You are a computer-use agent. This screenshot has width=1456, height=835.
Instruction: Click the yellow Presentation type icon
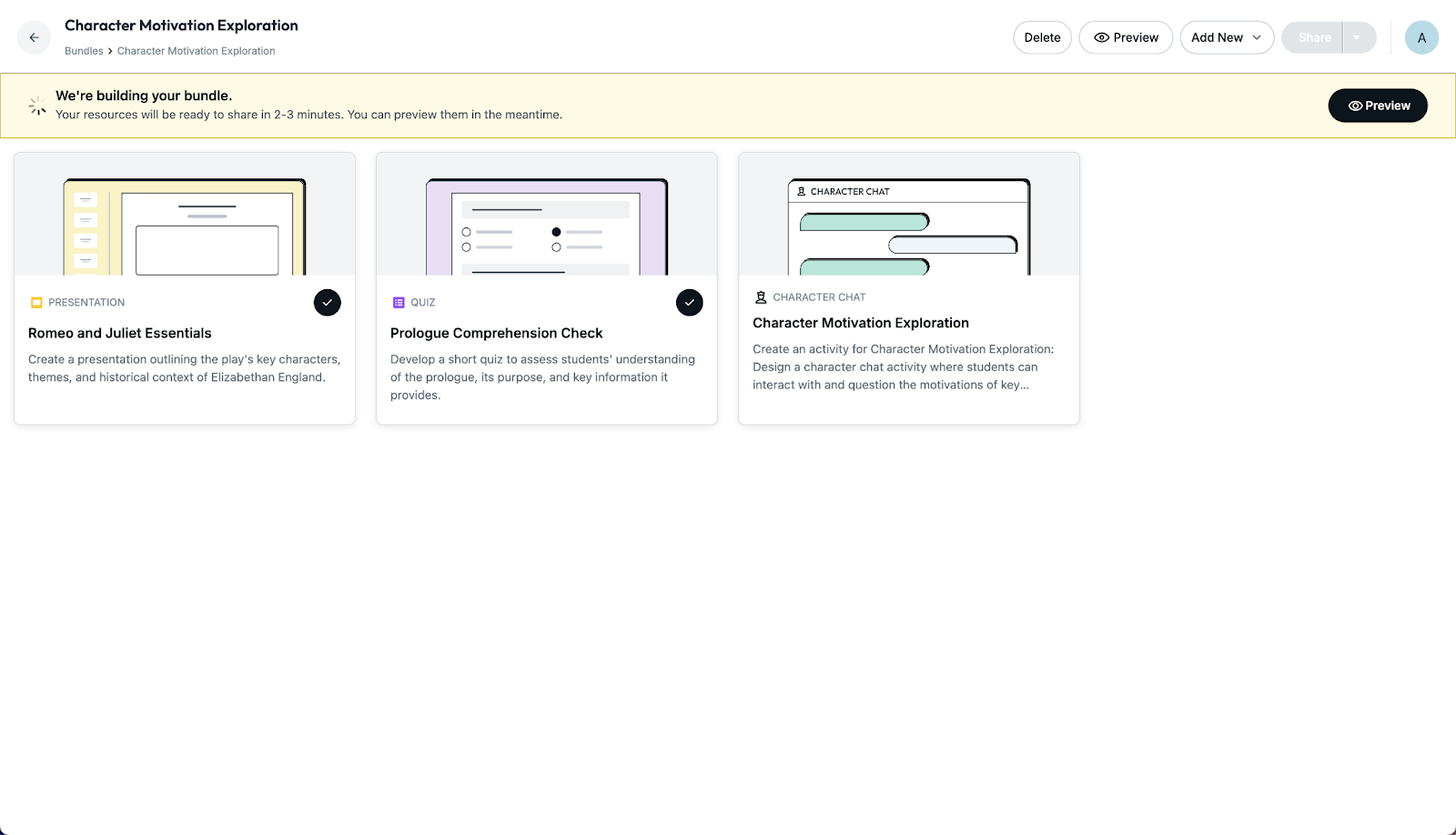[35, 302]
